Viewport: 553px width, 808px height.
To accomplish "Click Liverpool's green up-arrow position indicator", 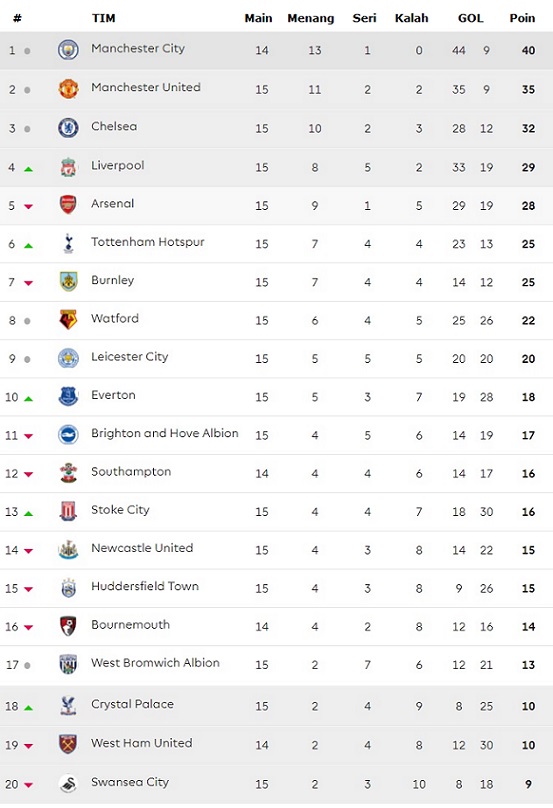I will (x=28, y=169).
